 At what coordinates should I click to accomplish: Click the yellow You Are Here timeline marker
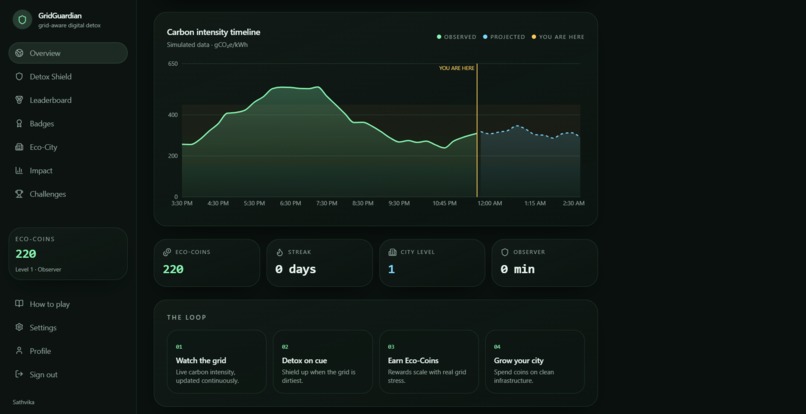click(x=477, y=130)
